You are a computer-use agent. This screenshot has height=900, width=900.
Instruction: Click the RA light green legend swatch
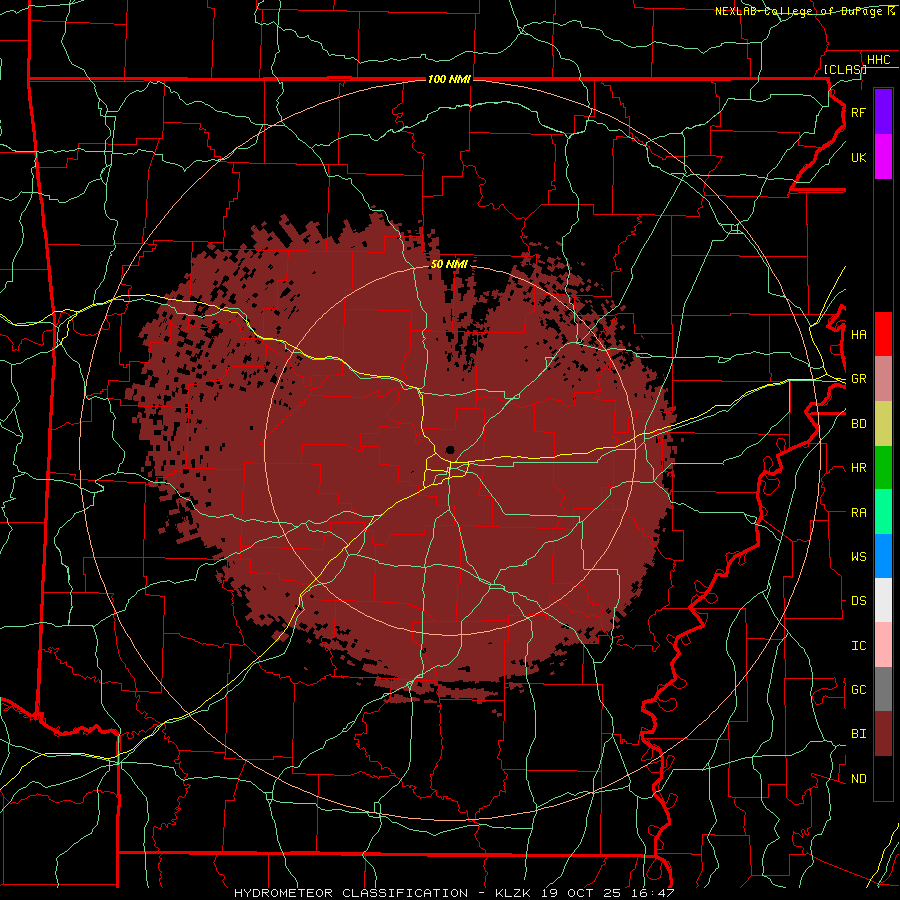point(883,512)
